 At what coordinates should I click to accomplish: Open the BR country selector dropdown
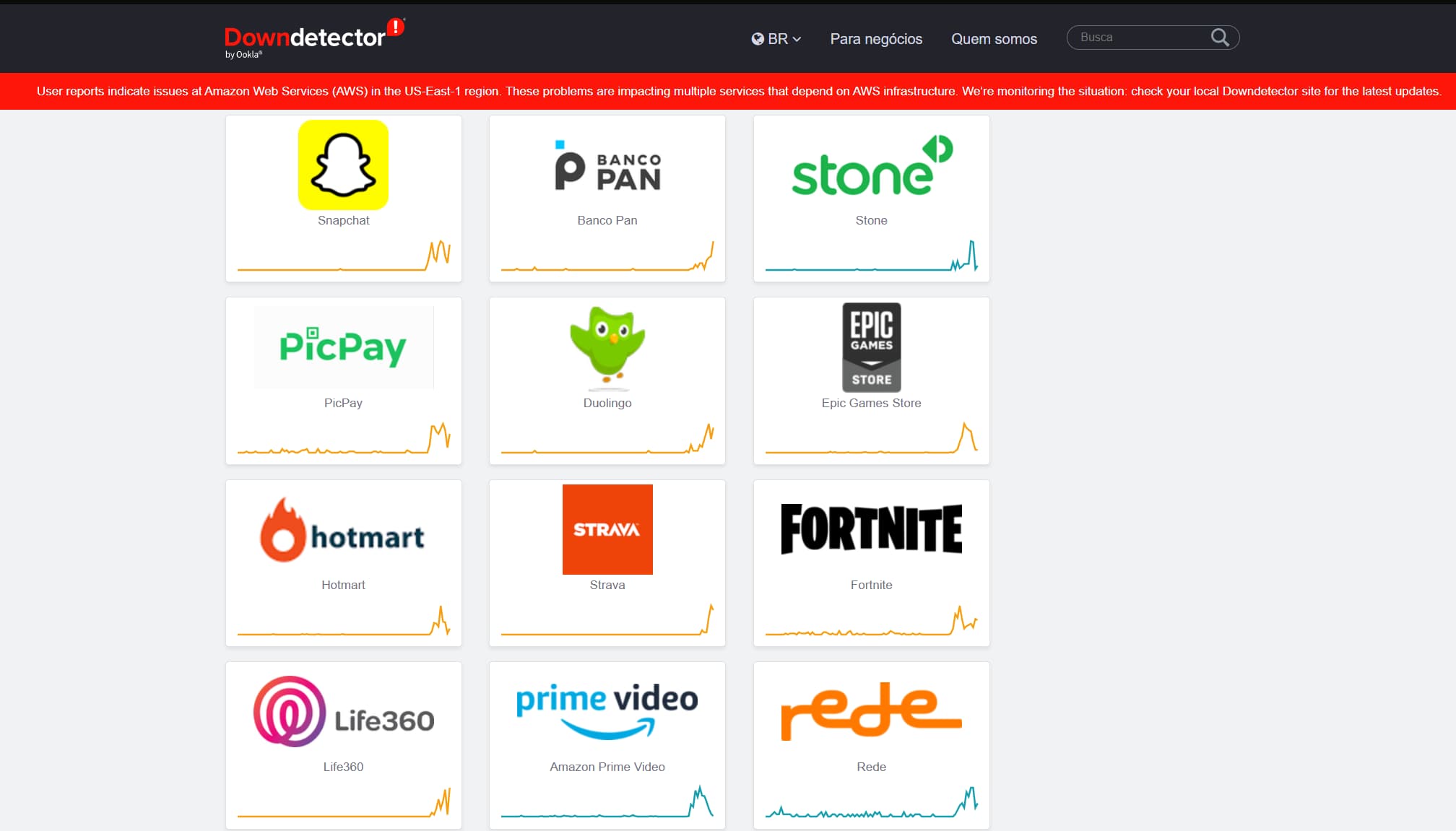click(776, 39)
